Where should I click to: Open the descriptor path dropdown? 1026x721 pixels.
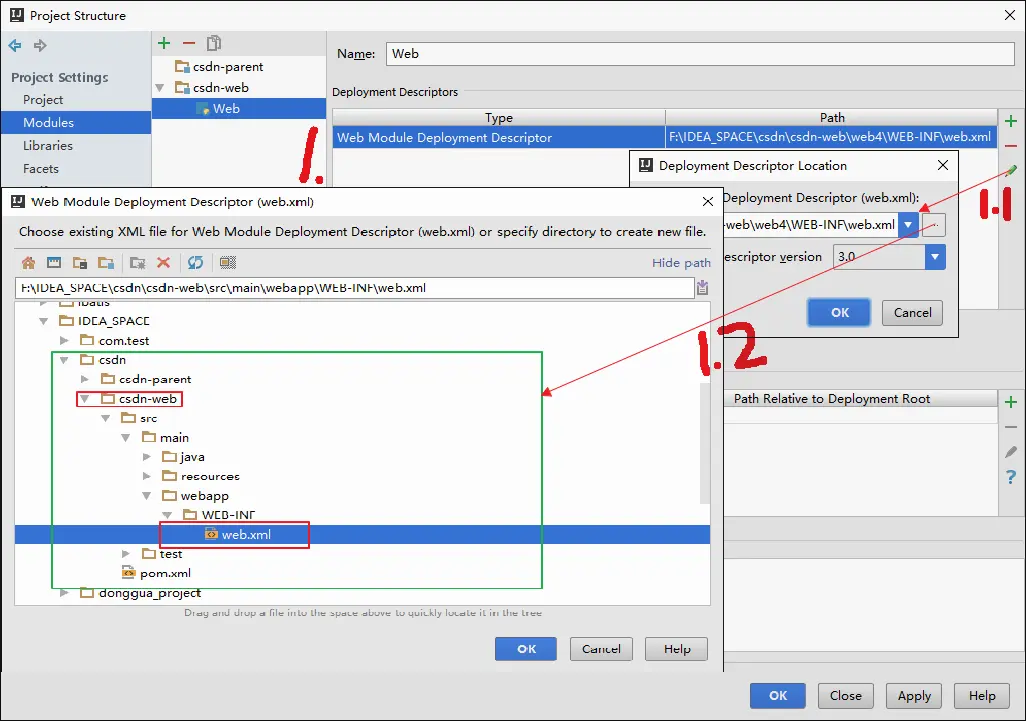pos(908,225)
